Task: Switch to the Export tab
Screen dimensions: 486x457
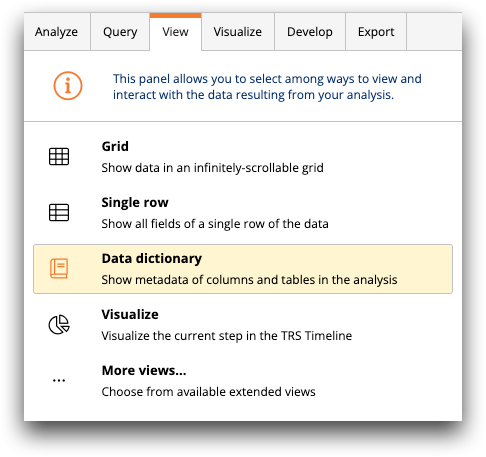Action: [376, 32]
